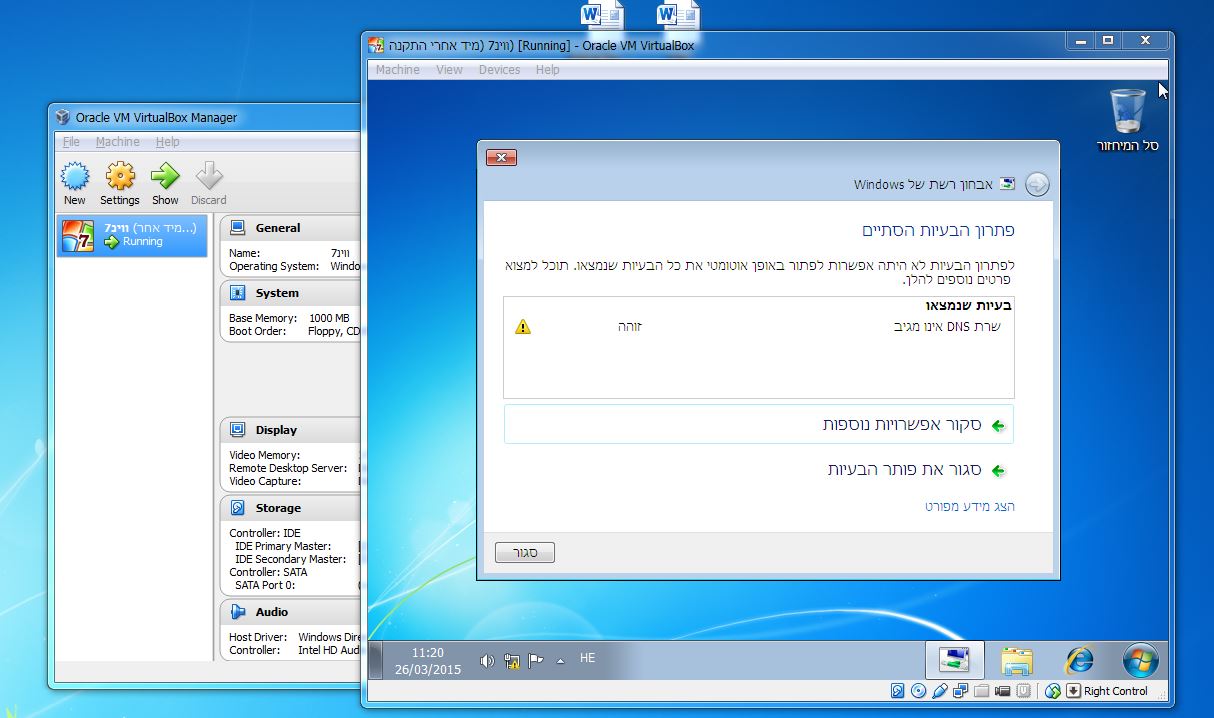Image resolution: width=1214 pixels, height=718 pixels.
Task: Click 'סגור את פותר הבעיות' option
Action: tap(904, 470)
